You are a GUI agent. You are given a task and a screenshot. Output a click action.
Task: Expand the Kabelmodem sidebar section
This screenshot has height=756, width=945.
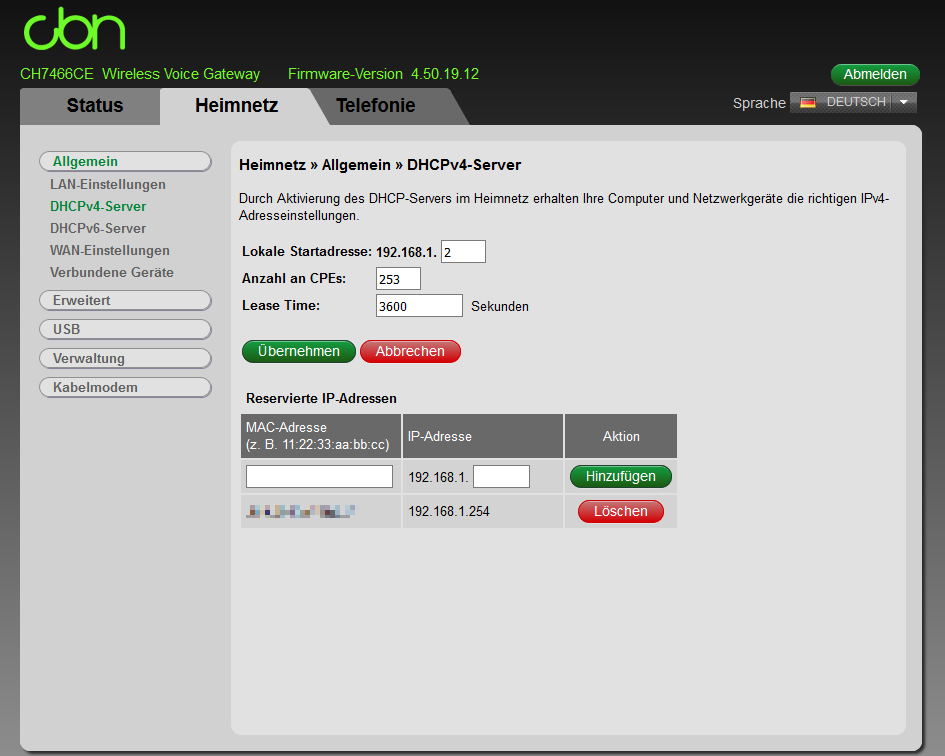[x=125, y=387]
